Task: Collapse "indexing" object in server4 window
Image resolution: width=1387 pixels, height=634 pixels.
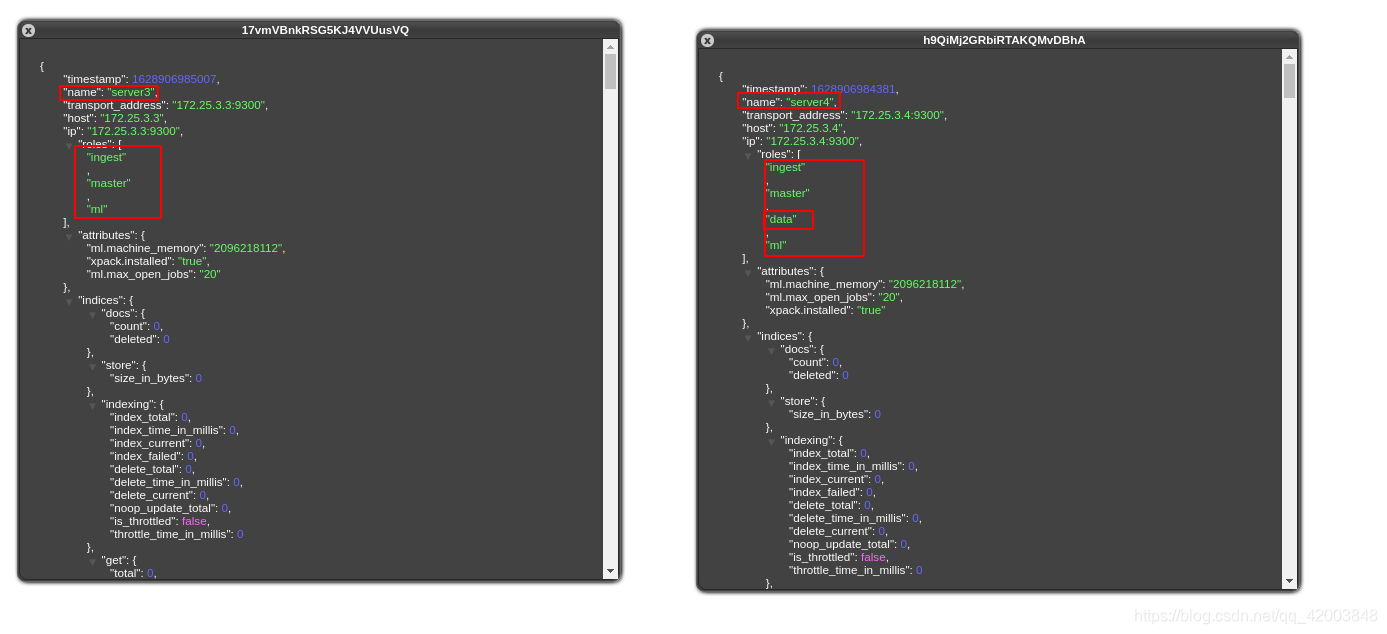Action: [771, 441]
